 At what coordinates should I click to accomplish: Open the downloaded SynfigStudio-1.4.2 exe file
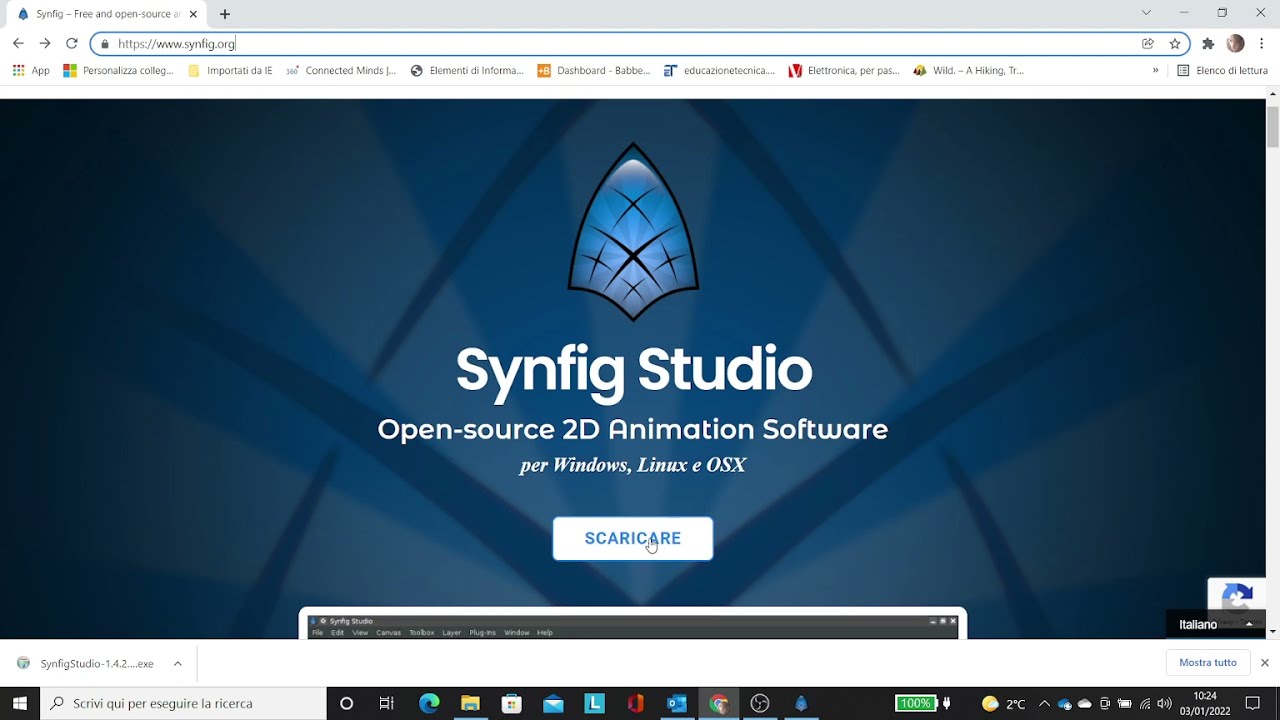pyautogui.click(x=86, y=663)
